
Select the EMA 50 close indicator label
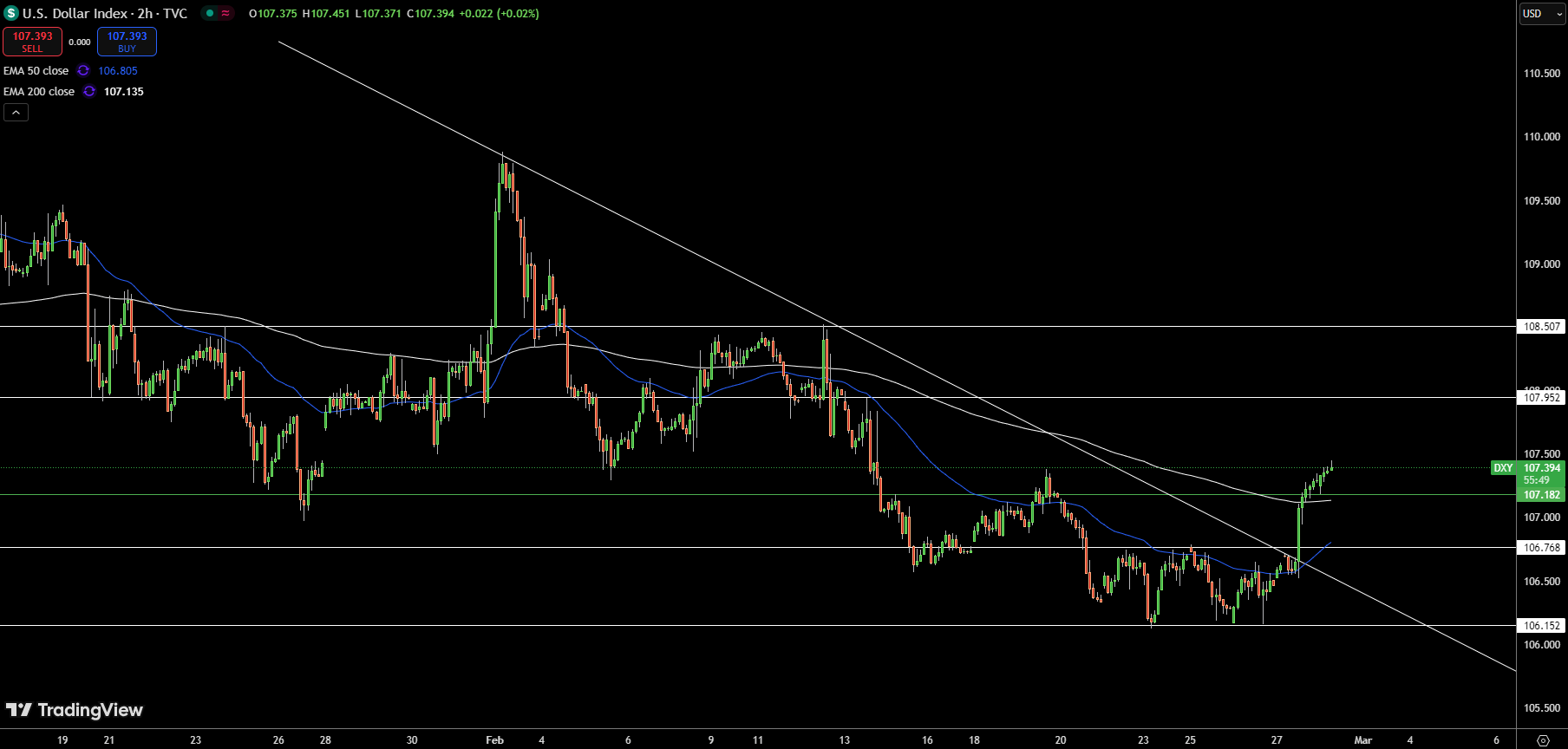click(36, 71)
